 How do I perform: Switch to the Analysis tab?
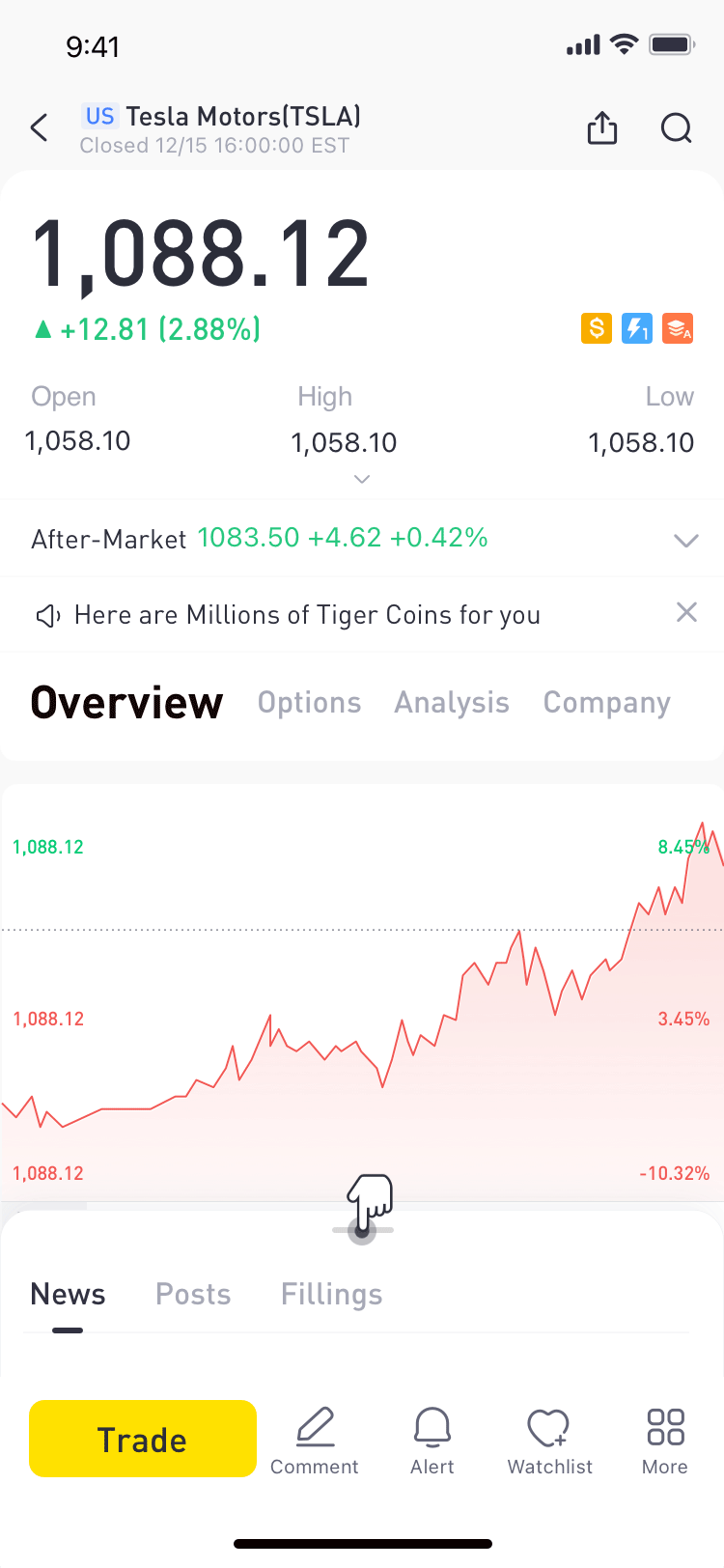click(452, 703)
